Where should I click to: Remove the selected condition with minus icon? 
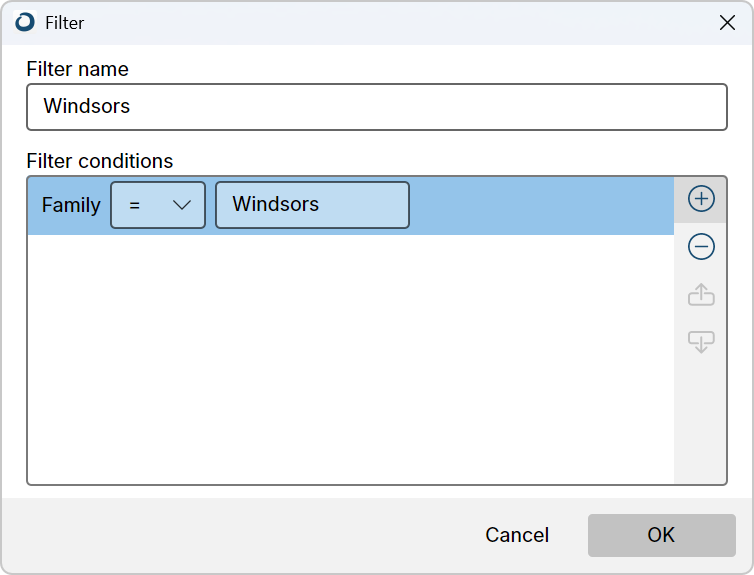pyautogui.click(x=701, y=246)
